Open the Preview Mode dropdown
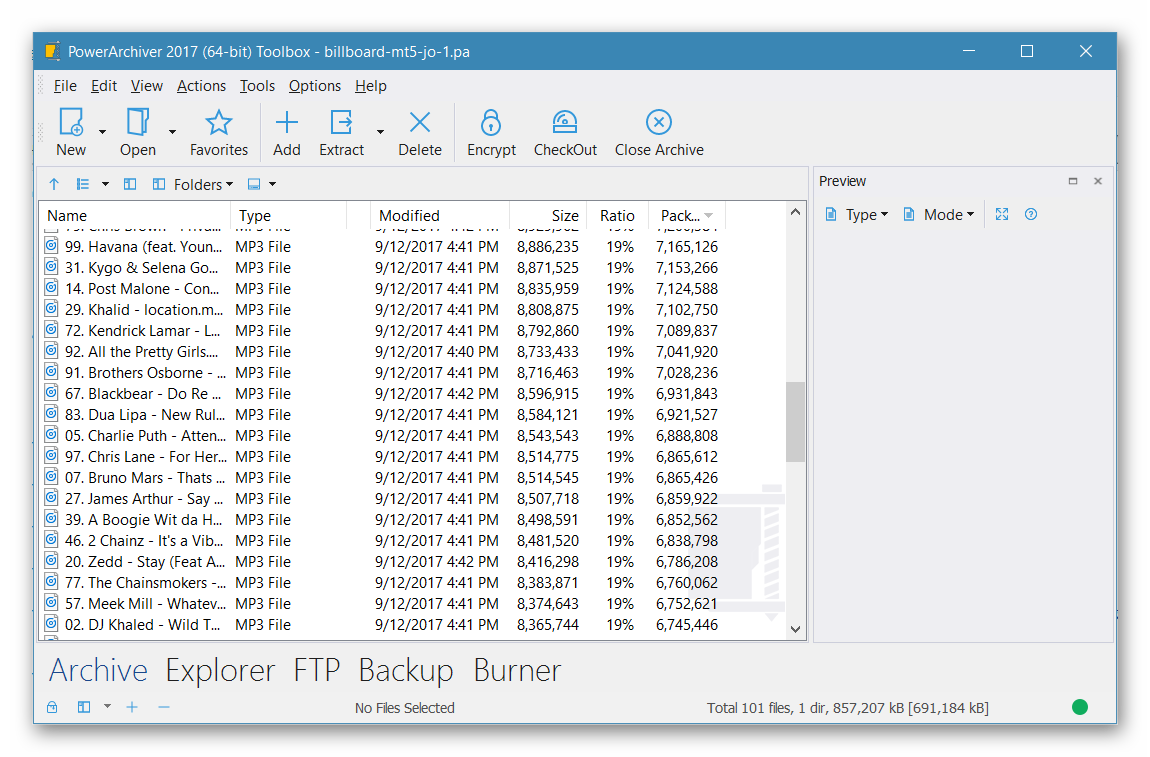 click(938, 214)
